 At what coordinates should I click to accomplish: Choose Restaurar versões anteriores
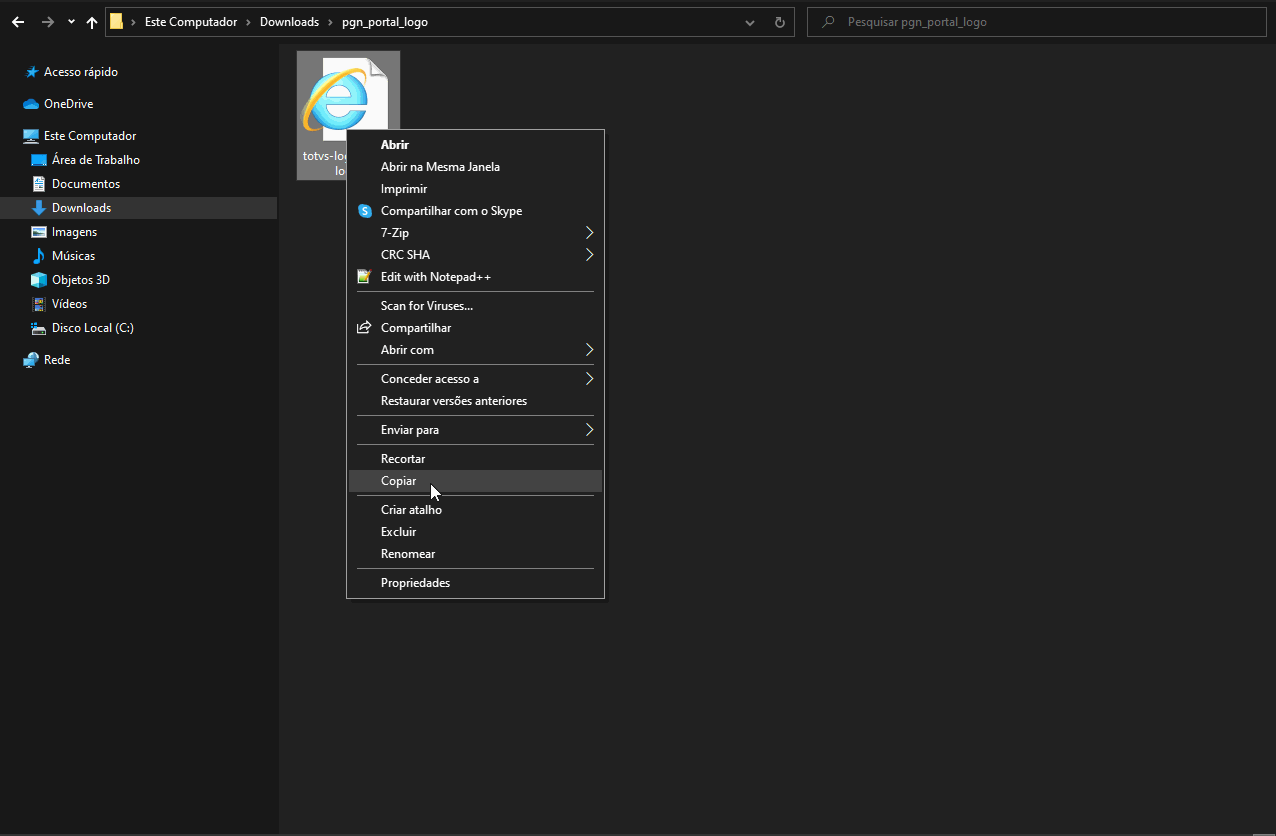click(x=454, y=401)
